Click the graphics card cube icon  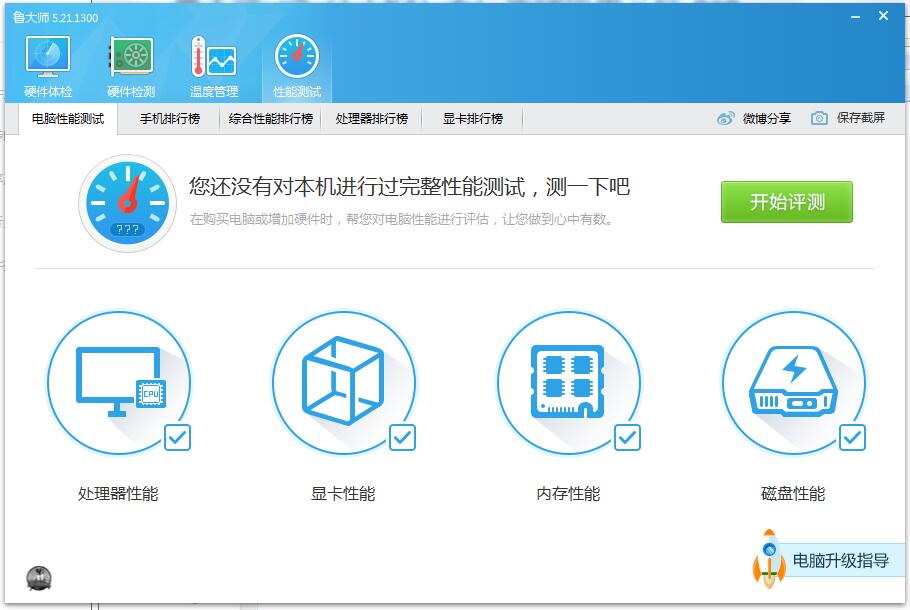(x=344, y=383)
